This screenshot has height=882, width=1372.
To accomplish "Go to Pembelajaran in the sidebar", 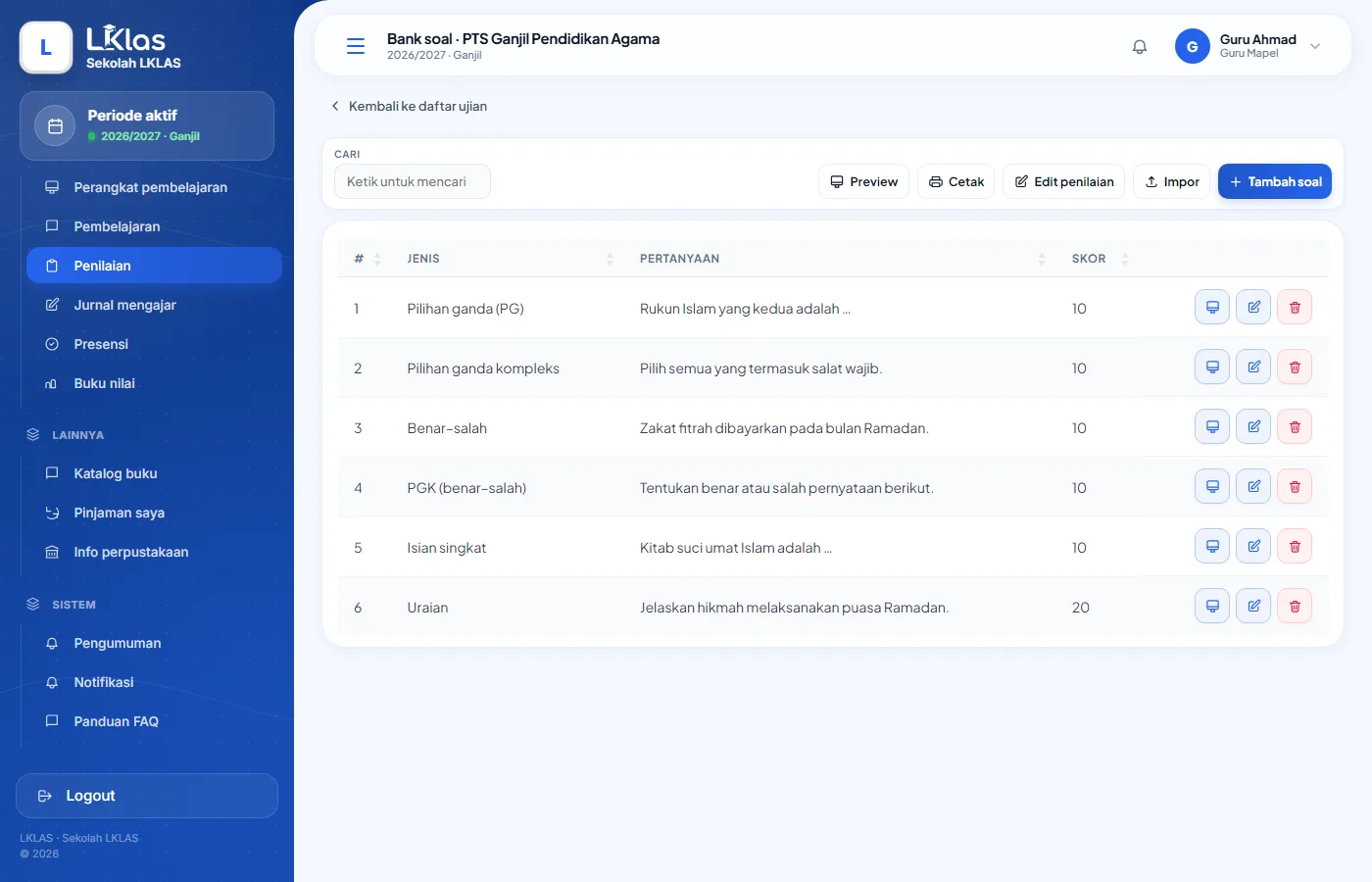I will point(154,226).
